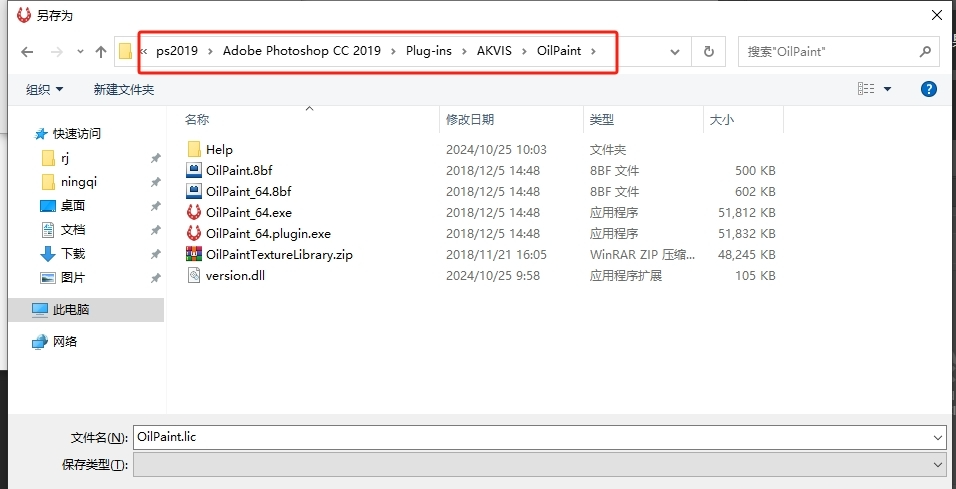
Task: Open 下载 in quick access
Action: (73, 254)
